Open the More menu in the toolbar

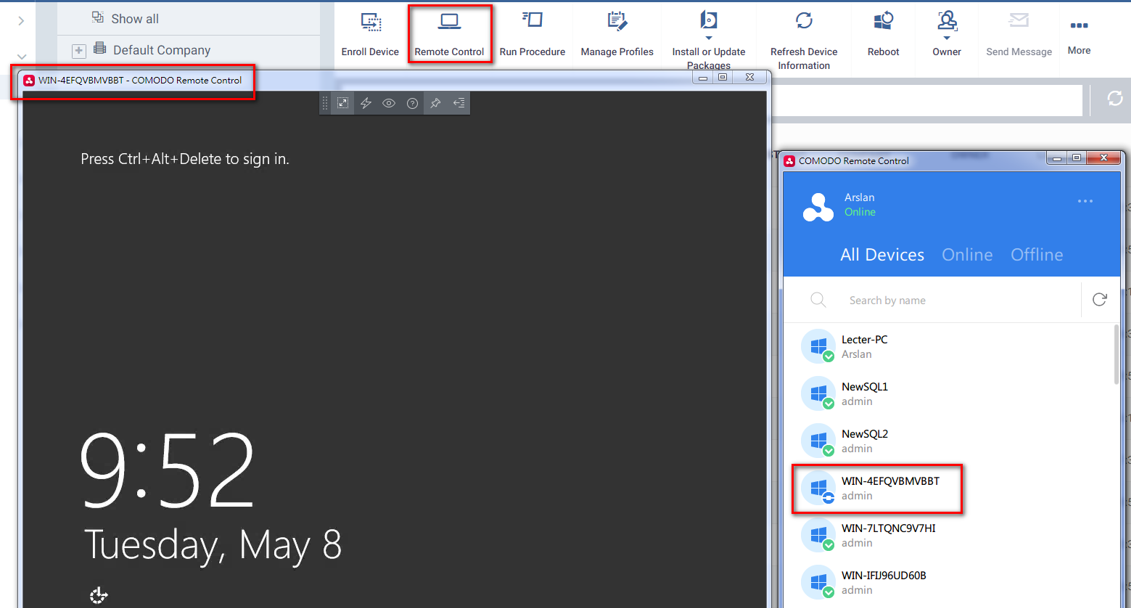(1079, 36)
